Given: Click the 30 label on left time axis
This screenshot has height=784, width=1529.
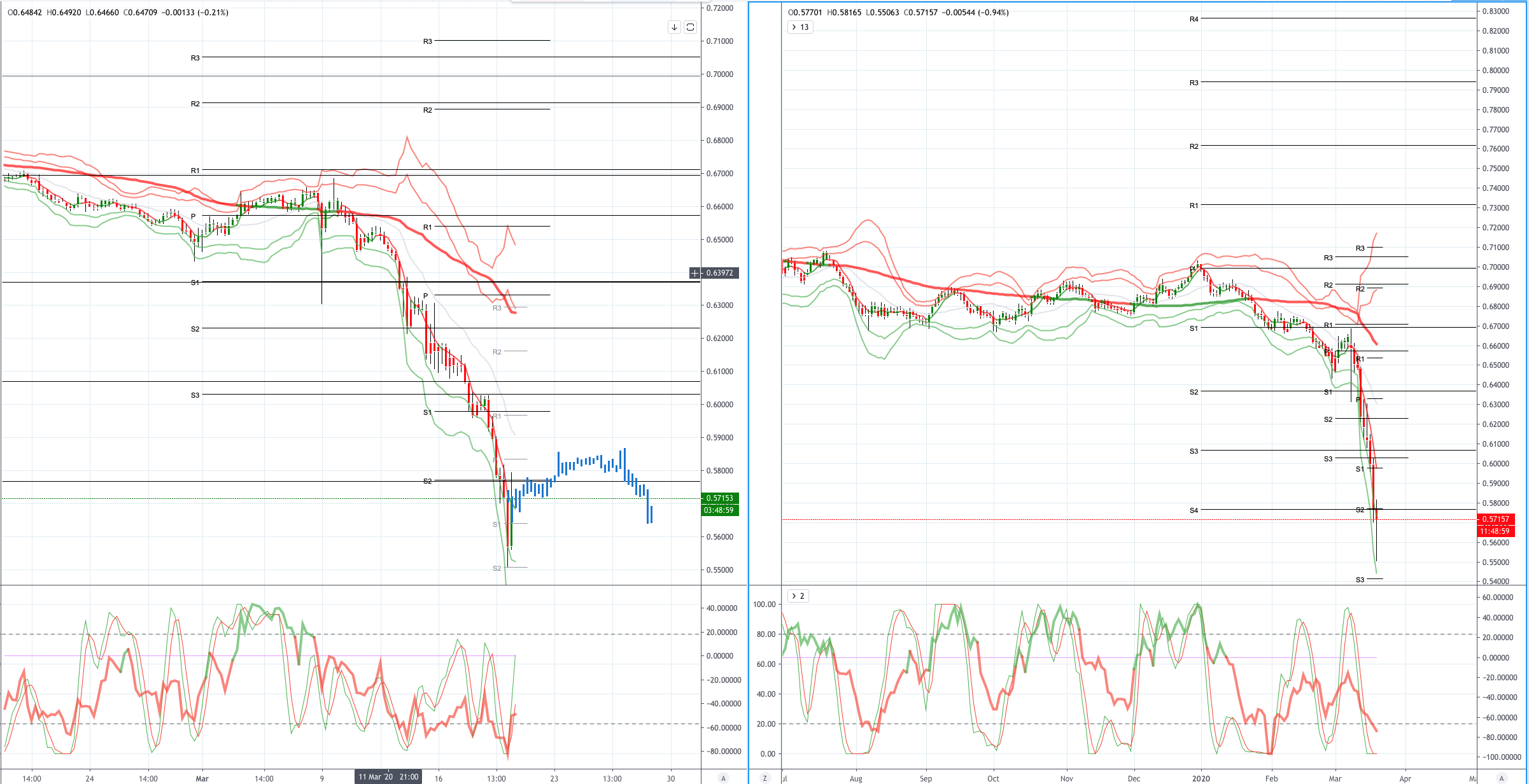Looking at the screenshot, I should click(671, 778).
